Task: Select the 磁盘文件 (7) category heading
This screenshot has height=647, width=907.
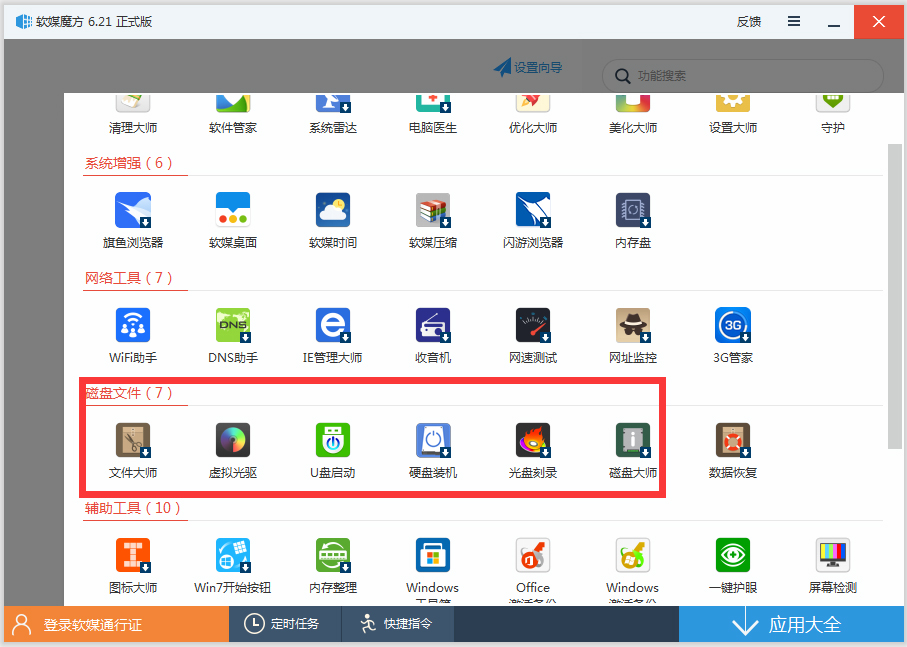Action: pos(128,393)
